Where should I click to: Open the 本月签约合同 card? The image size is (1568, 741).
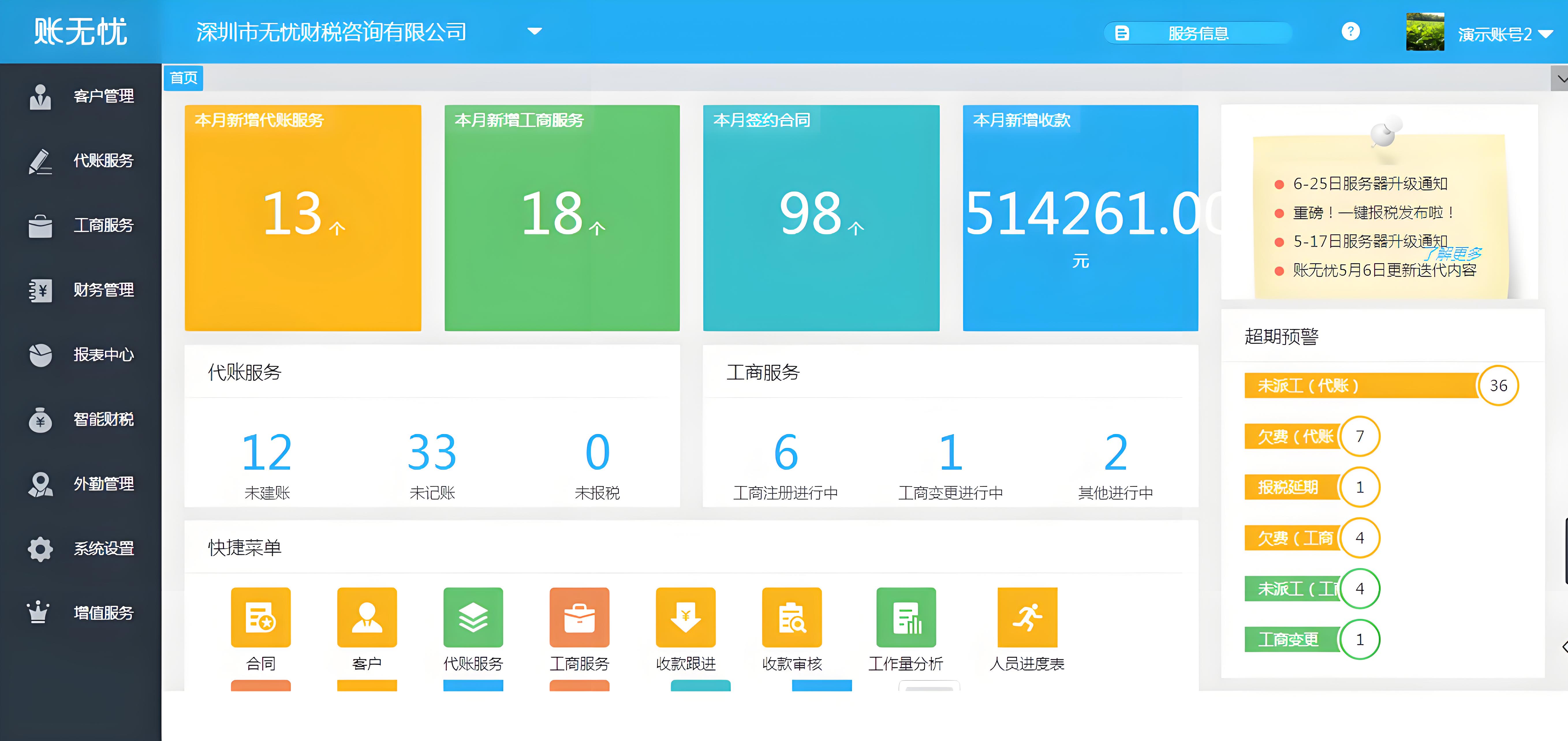[x=821, y=218]
